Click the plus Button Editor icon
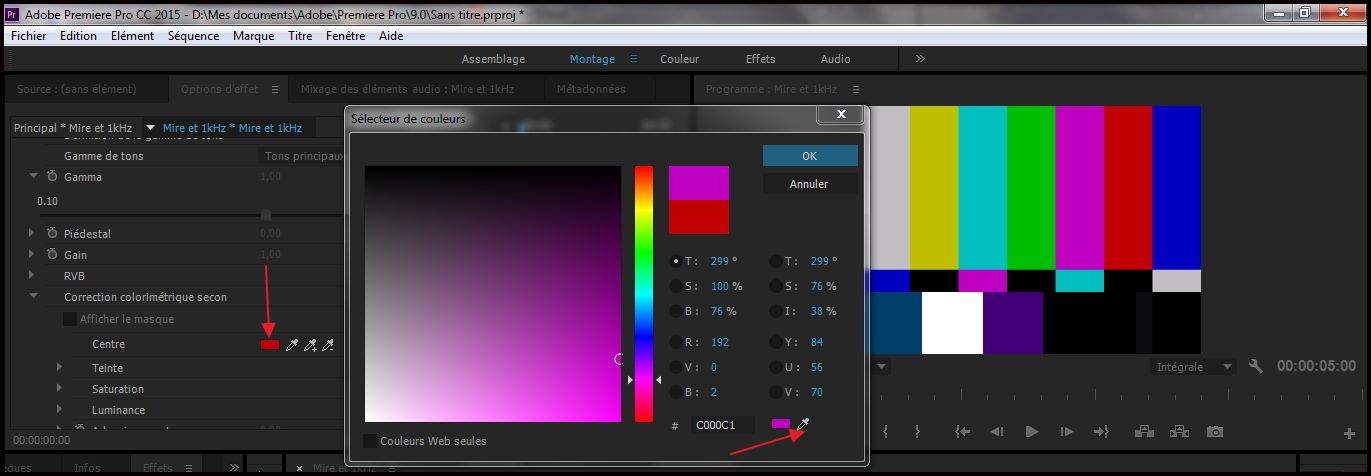Viewport: 1371px width, 476px height. (1349, 433)
